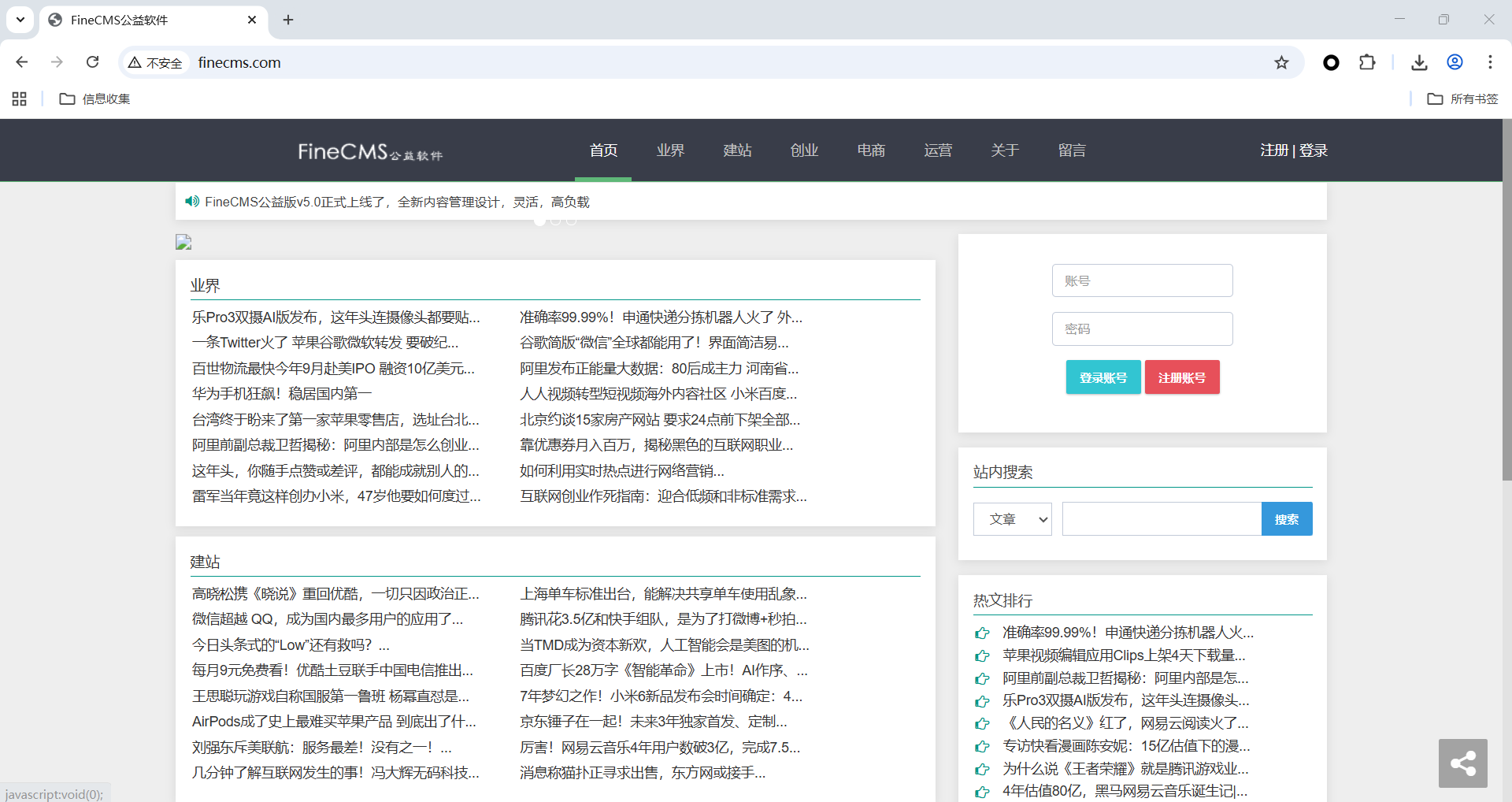The image size is (1512, 802).
Task: Click the 不安全 site security warning
Action: pos(156,63)
